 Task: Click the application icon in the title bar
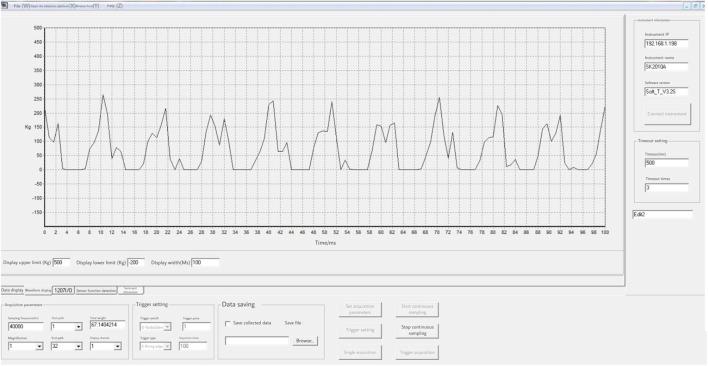[x=4, y=6]
